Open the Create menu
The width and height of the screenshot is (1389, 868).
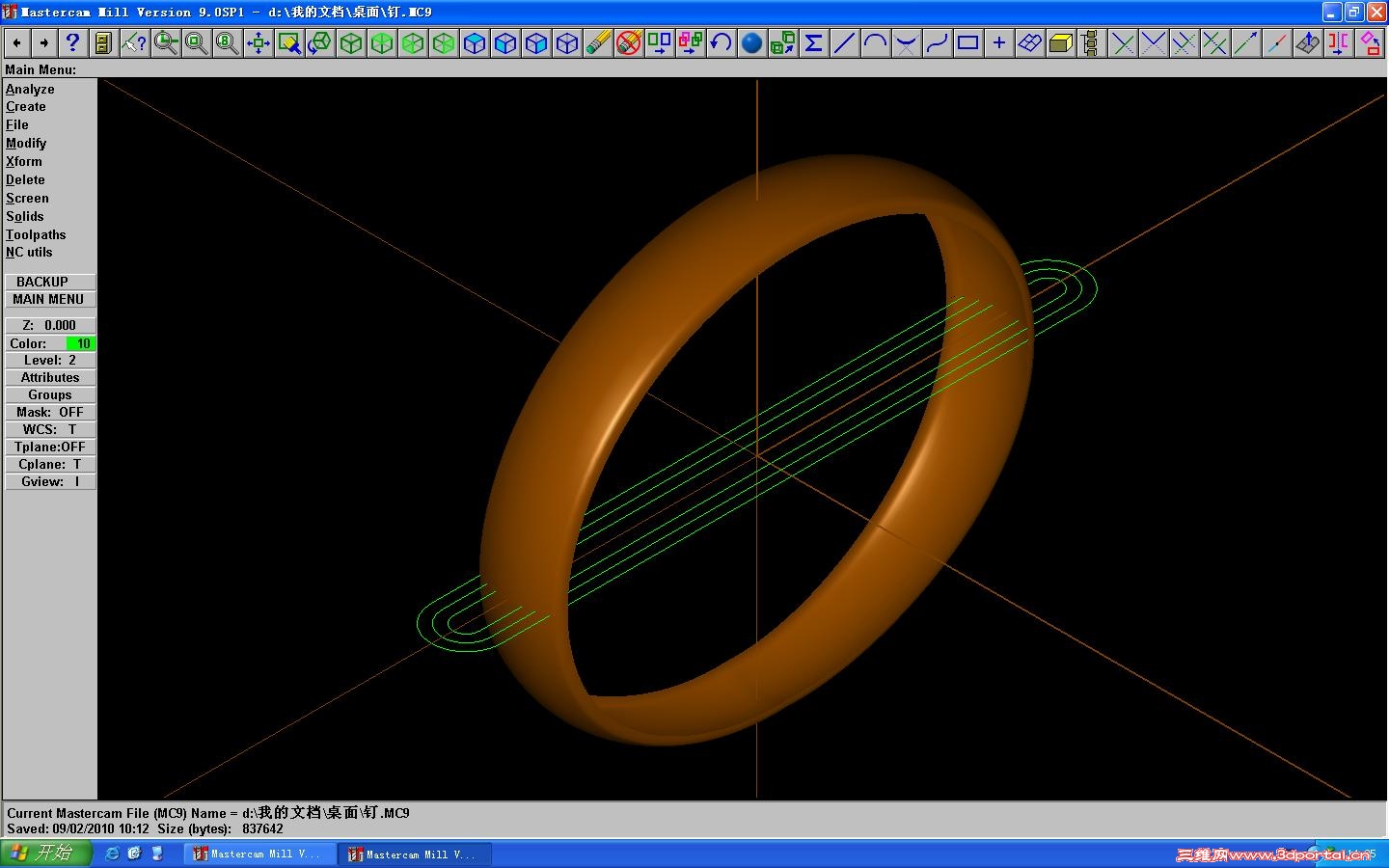[x=26, y=107]
